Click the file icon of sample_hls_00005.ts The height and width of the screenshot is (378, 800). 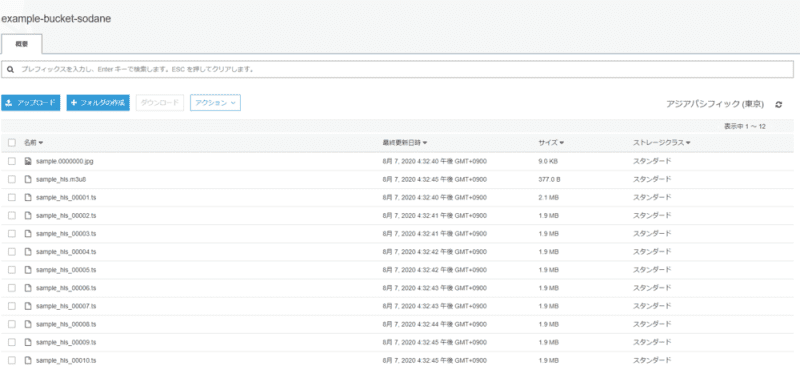[28, 270]
